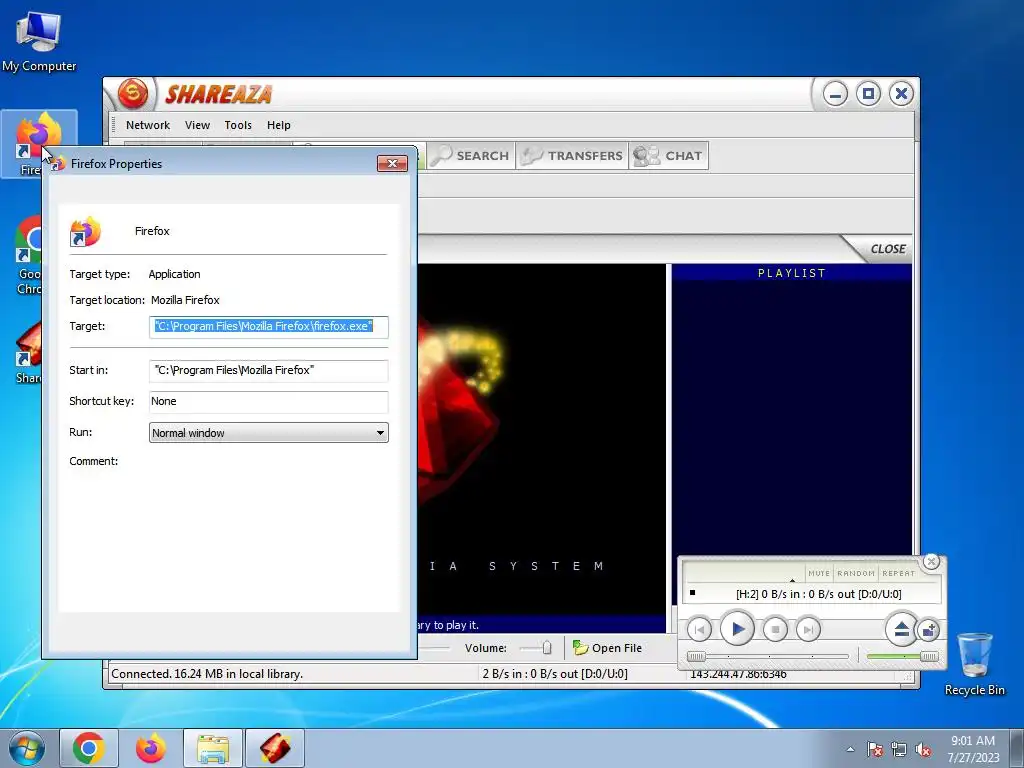
Task: Close the Shareaza window
Action: pyautogui.click(x=901, y=94)
